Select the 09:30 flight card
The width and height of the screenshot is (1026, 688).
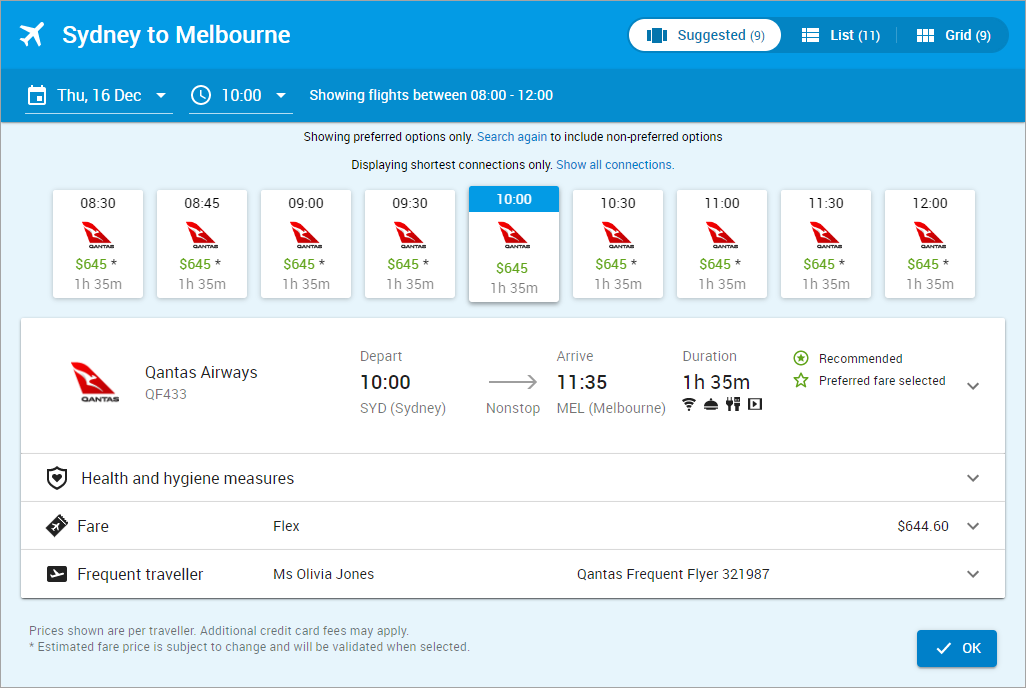coord(410,244)
